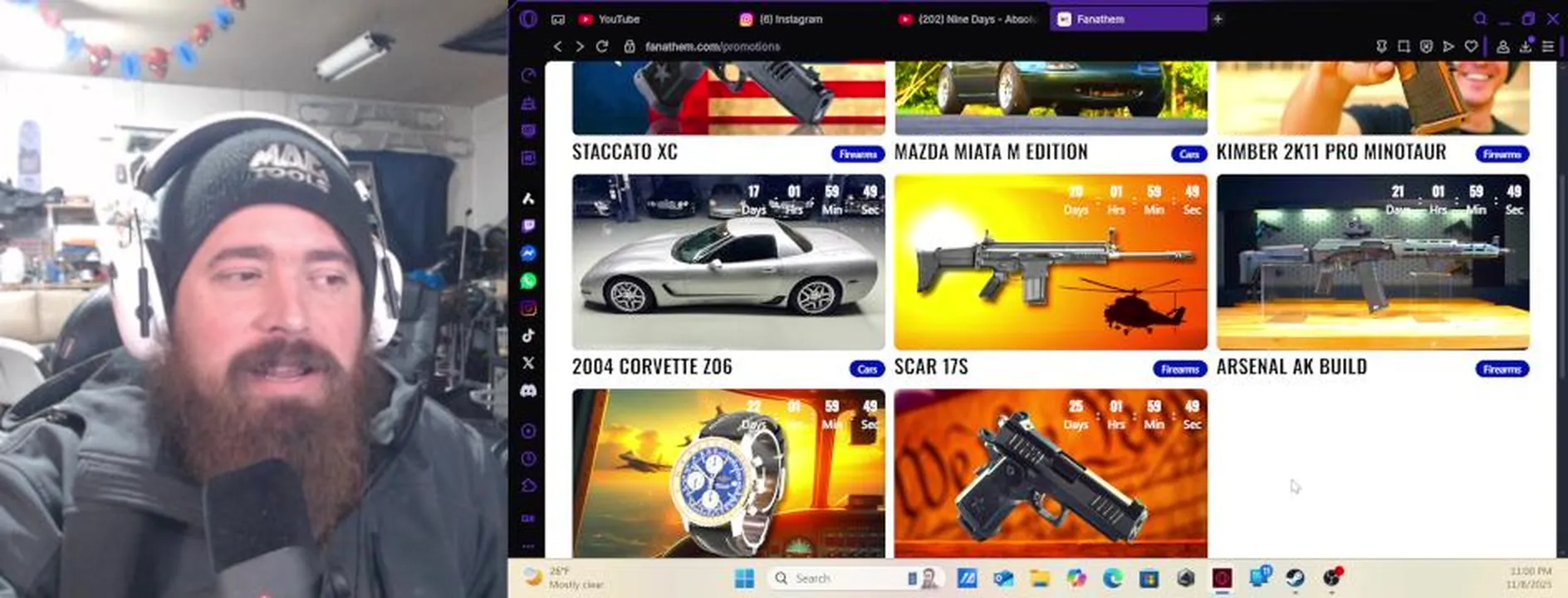This screenshot has height=598, width=1568.
Task: Open the MAZDA MIATA M EDITION title
Action: (x=991, y=152)
